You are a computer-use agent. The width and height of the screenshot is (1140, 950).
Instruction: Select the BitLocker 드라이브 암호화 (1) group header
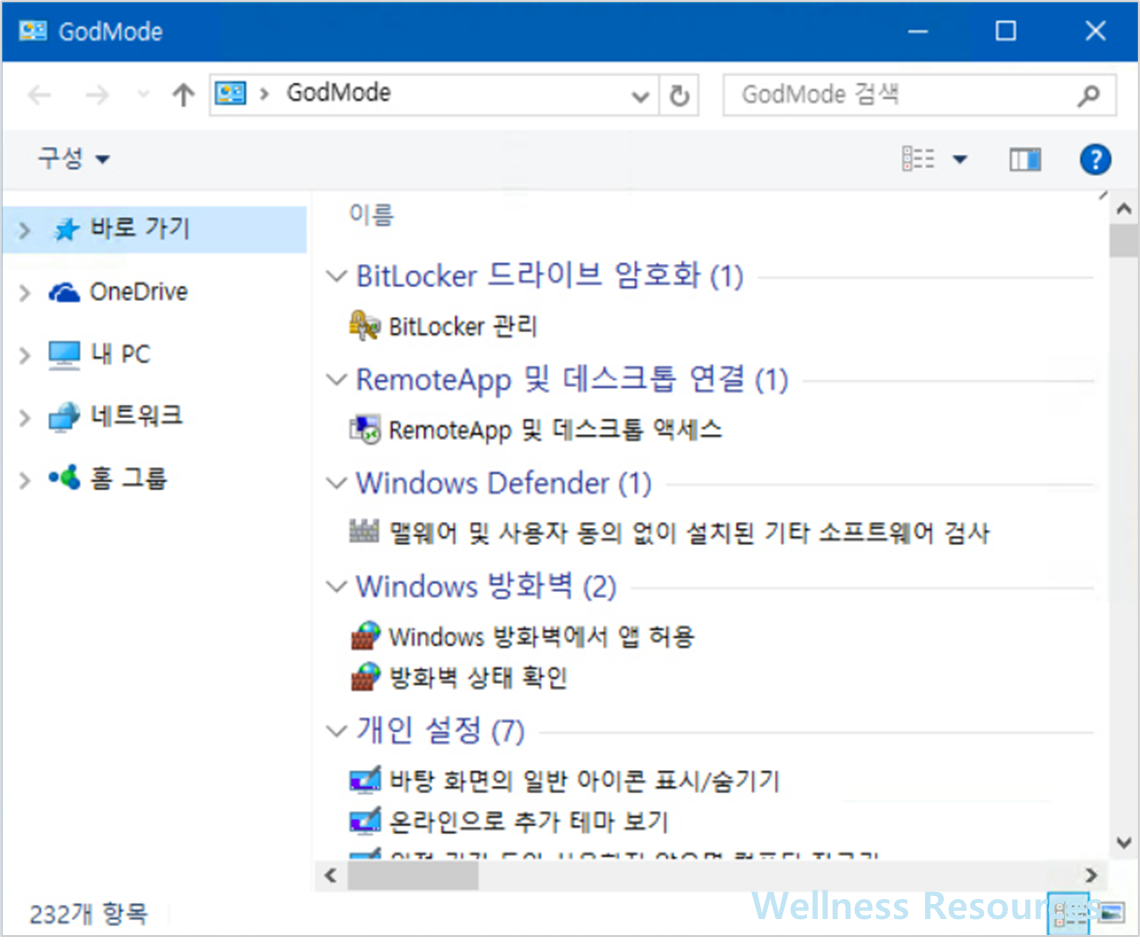click(x=550, y=276)
